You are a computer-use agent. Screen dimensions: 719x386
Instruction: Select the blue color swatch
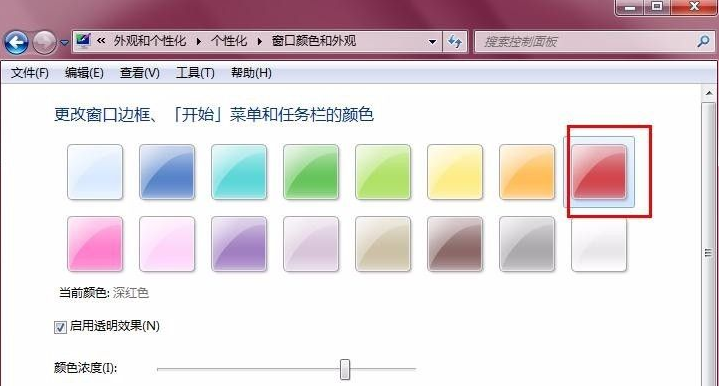pos(167,172)
